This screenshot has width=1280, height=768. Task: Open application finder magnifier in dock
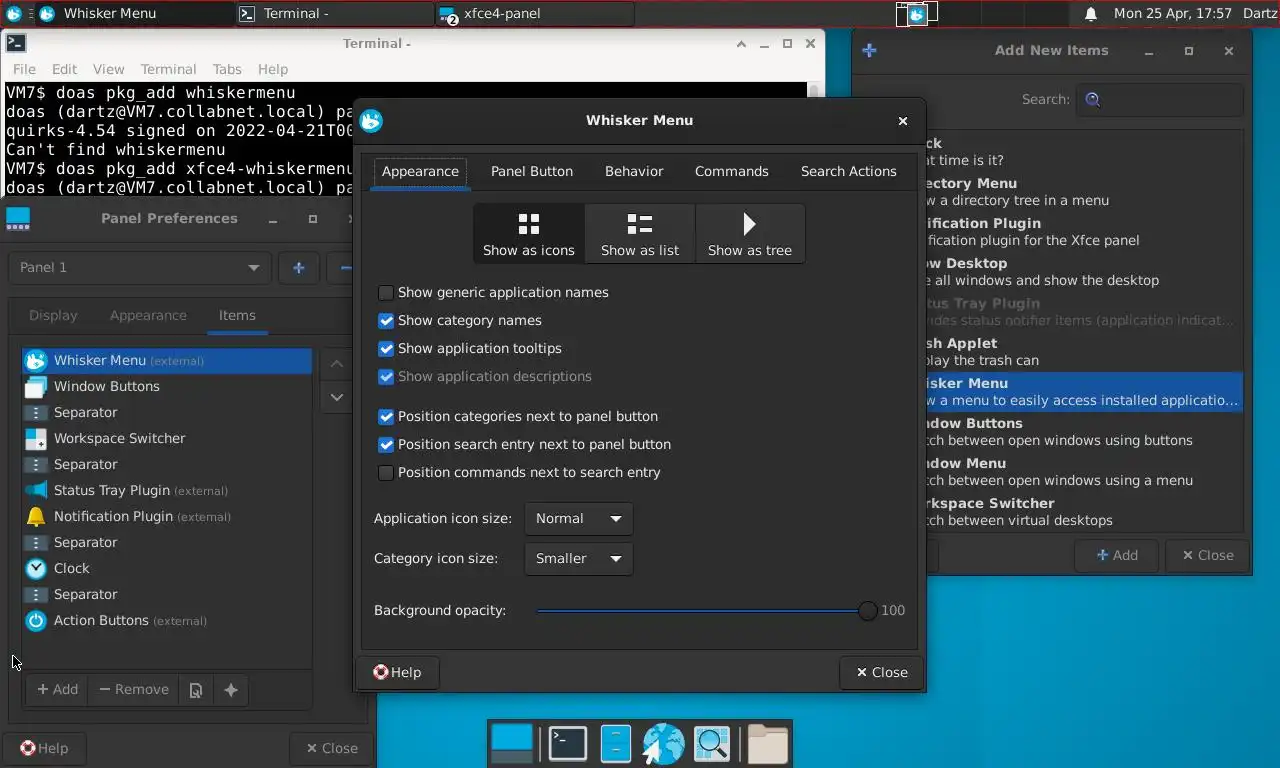[712, 744]
